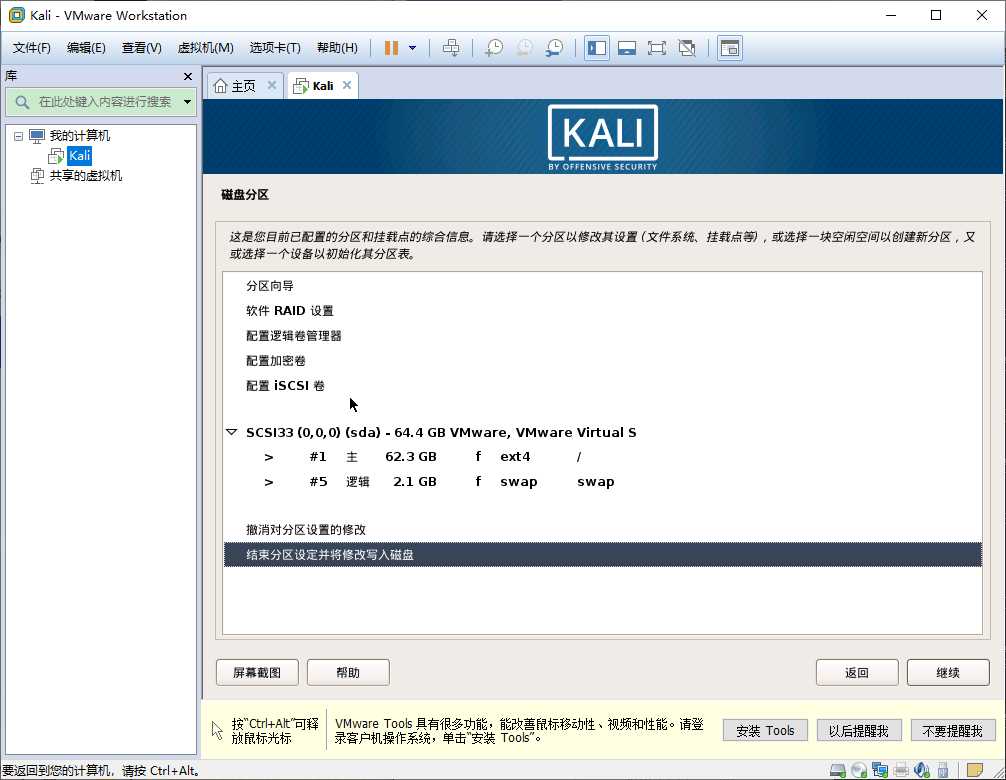Click the 帮助 button in installer

[x=348, y=672]
